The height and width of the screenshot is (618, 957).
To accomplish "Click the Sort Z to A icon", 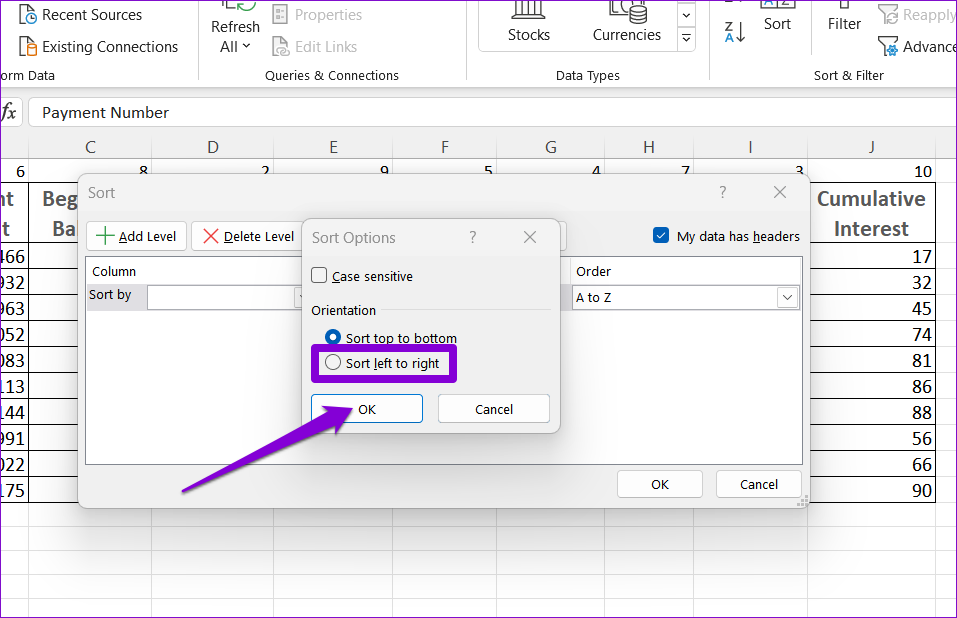I will tap(734, 31).
